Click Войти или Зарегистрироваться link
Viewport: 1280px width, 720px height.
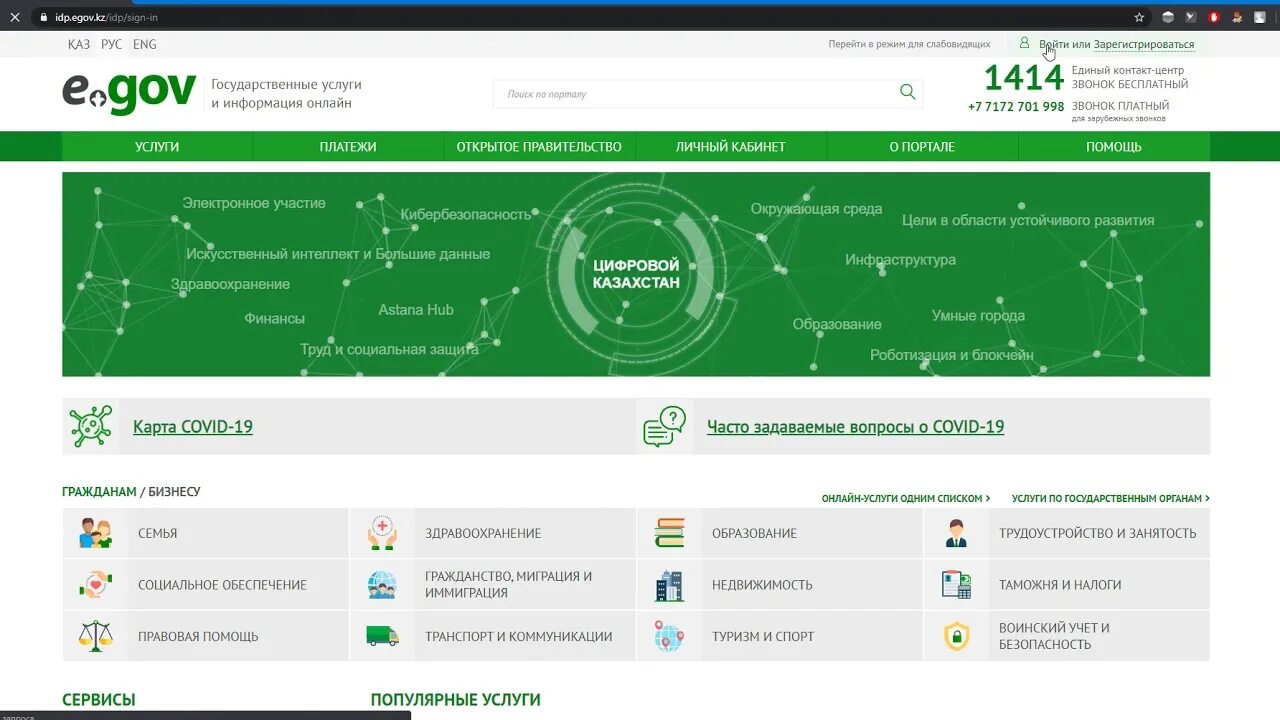coord(1117,43)
